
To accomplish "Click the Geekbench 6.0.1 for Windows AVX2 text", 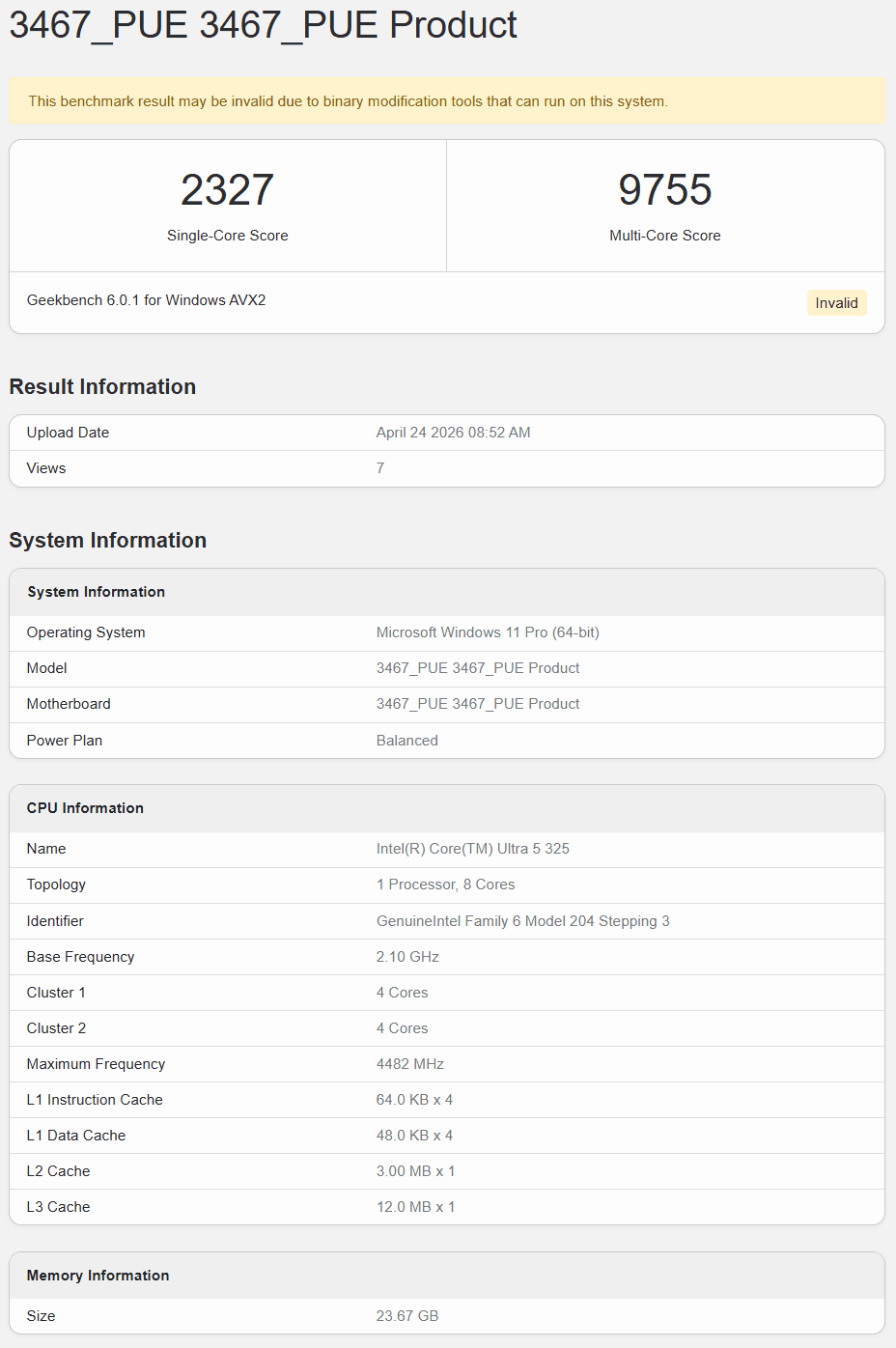I will click(x=146, y=300).
